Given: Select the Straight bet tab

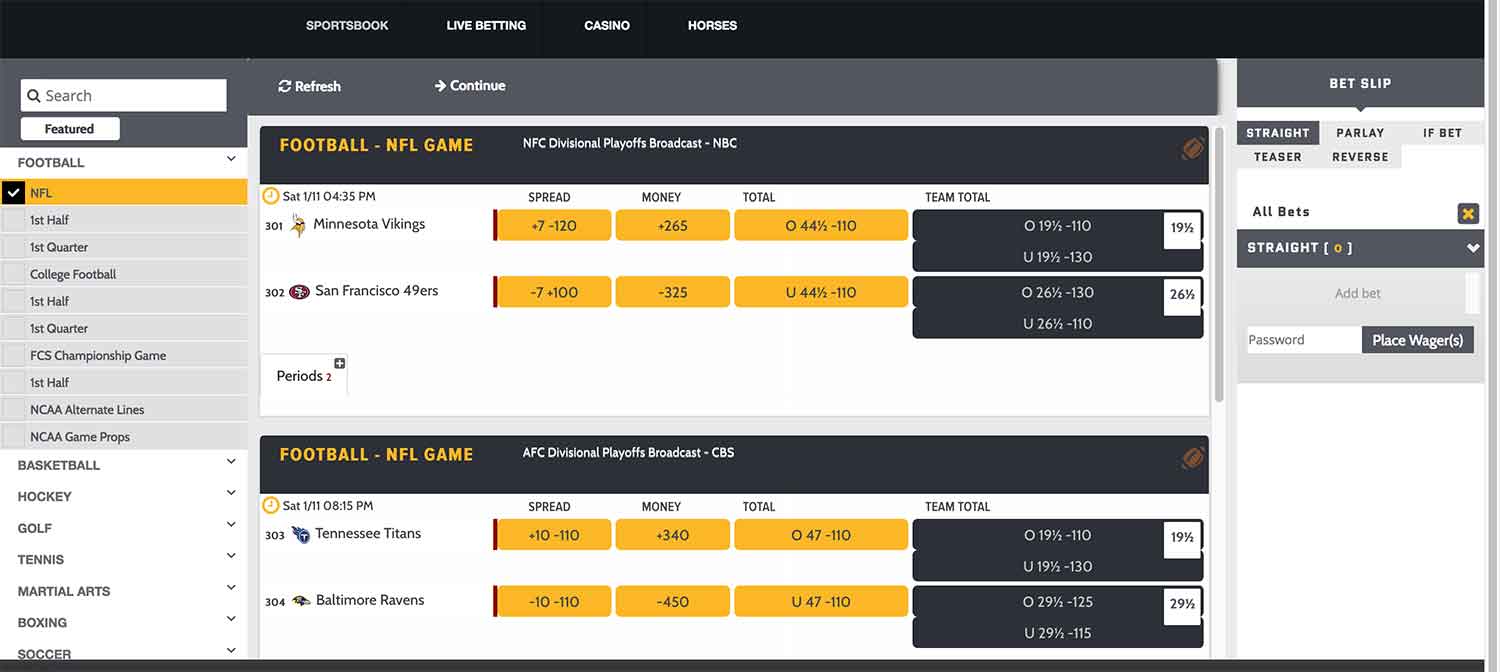Looking at the screenshot, I should 1278,133.
